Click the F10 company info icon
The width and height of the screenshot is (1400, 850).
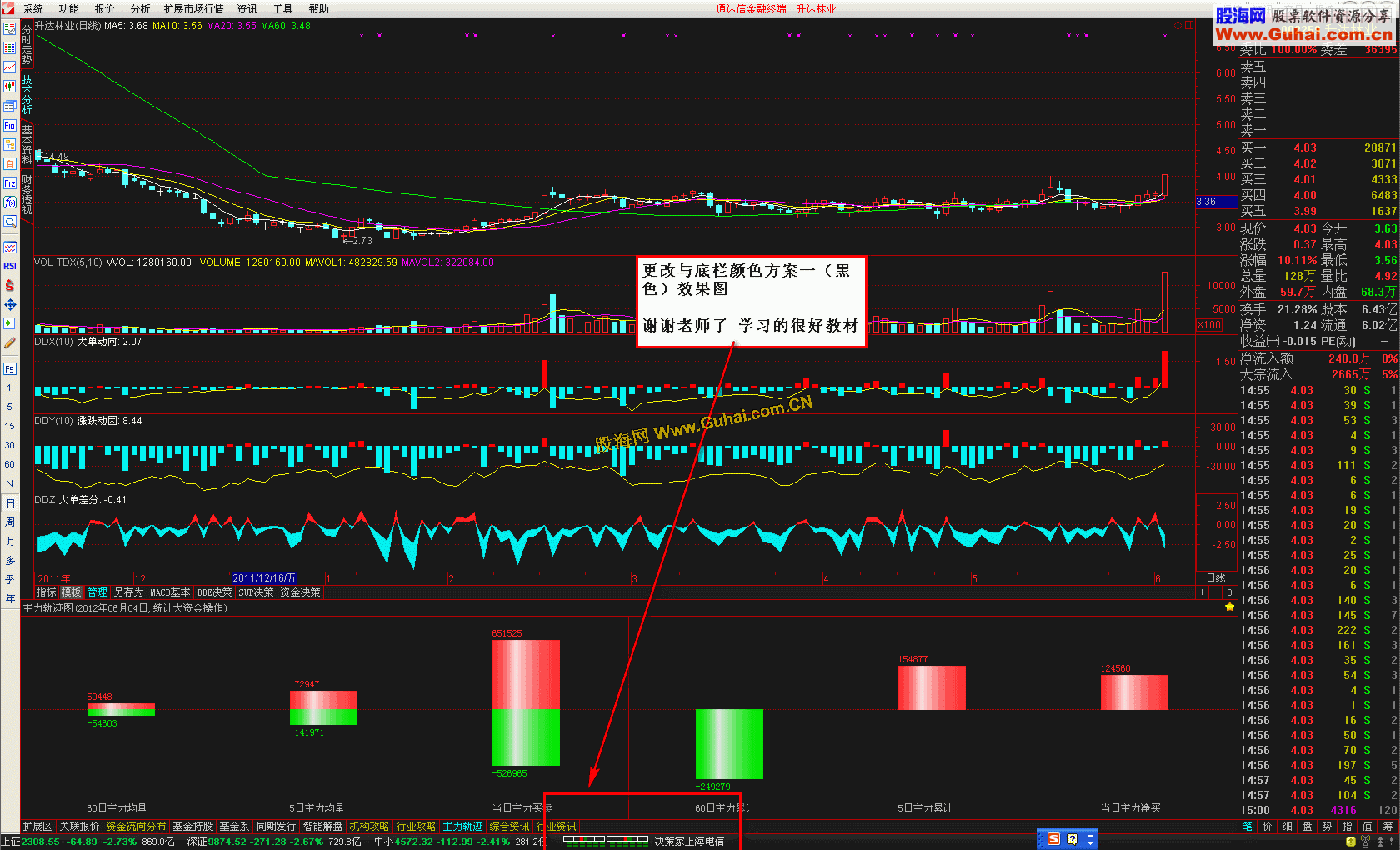click(x=10, y=126)
